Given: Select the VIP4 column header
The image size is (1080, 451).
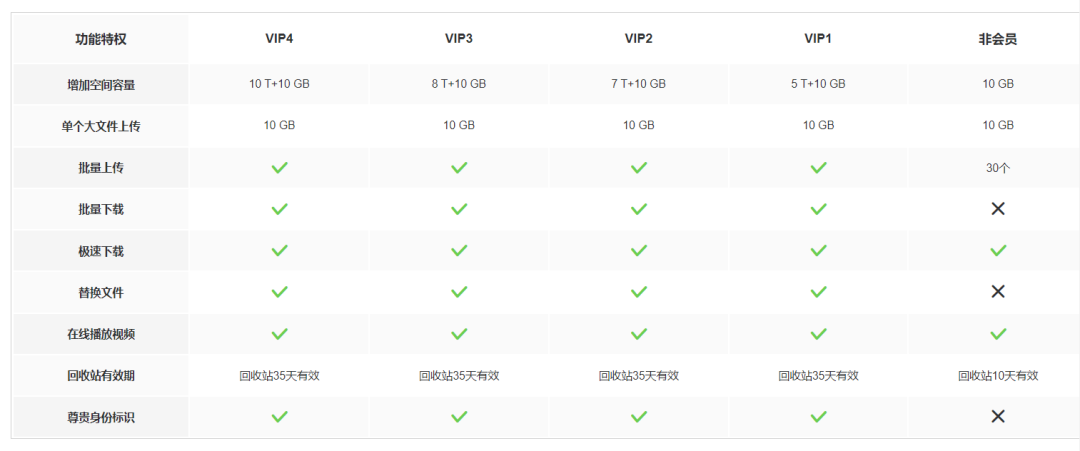Looking at the screenshot, I should point(279,39).
